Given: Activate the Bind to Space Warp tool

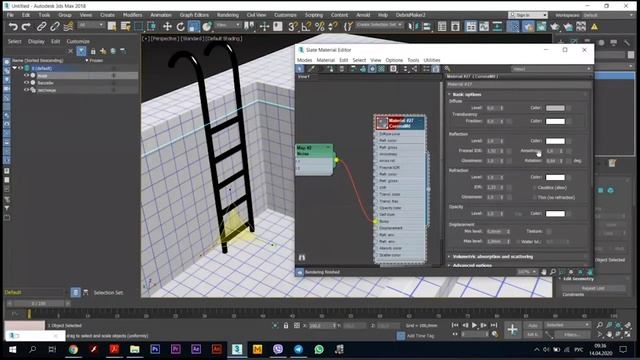Looking at the screenshot, I should tap(68, 27).
